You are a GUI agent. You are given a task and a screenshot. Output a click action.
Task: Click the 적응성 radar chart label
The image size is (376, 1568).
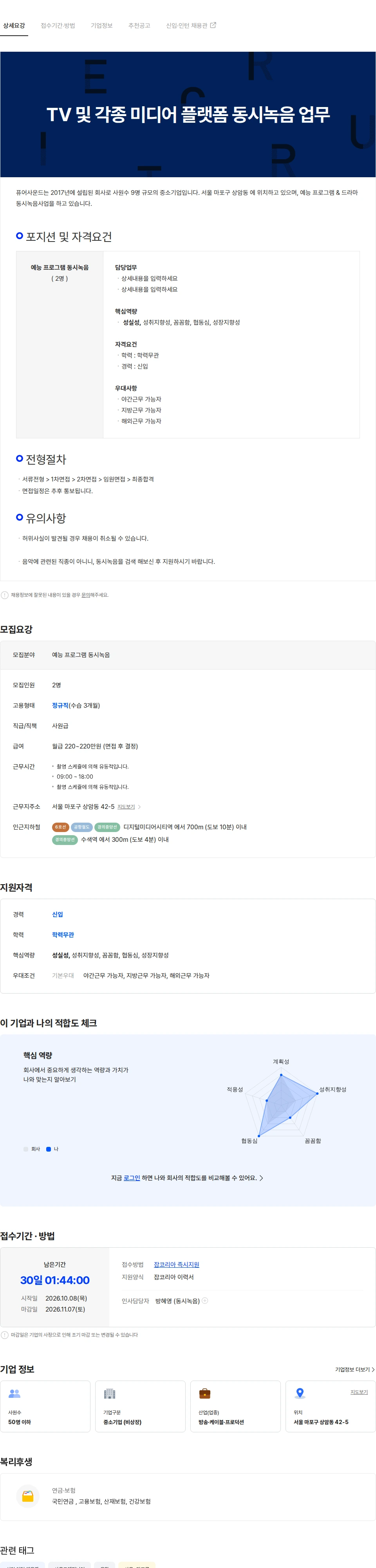pos(235,1090)
